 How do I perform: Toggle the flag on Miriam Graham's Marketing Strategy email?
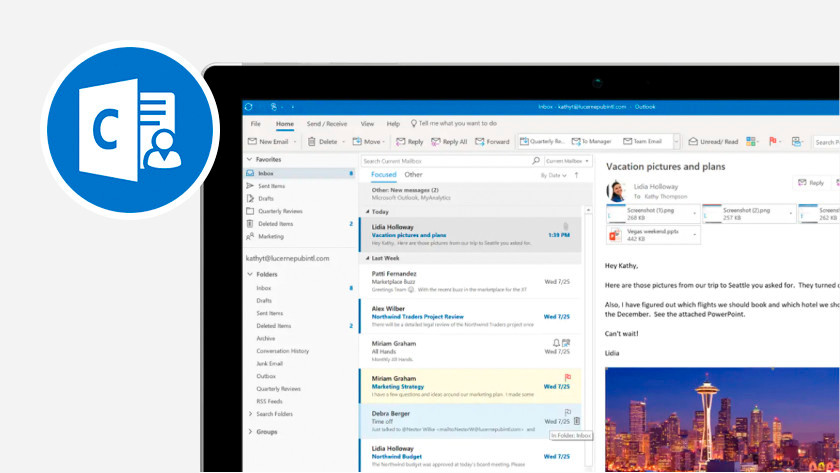tap(568, 378)
